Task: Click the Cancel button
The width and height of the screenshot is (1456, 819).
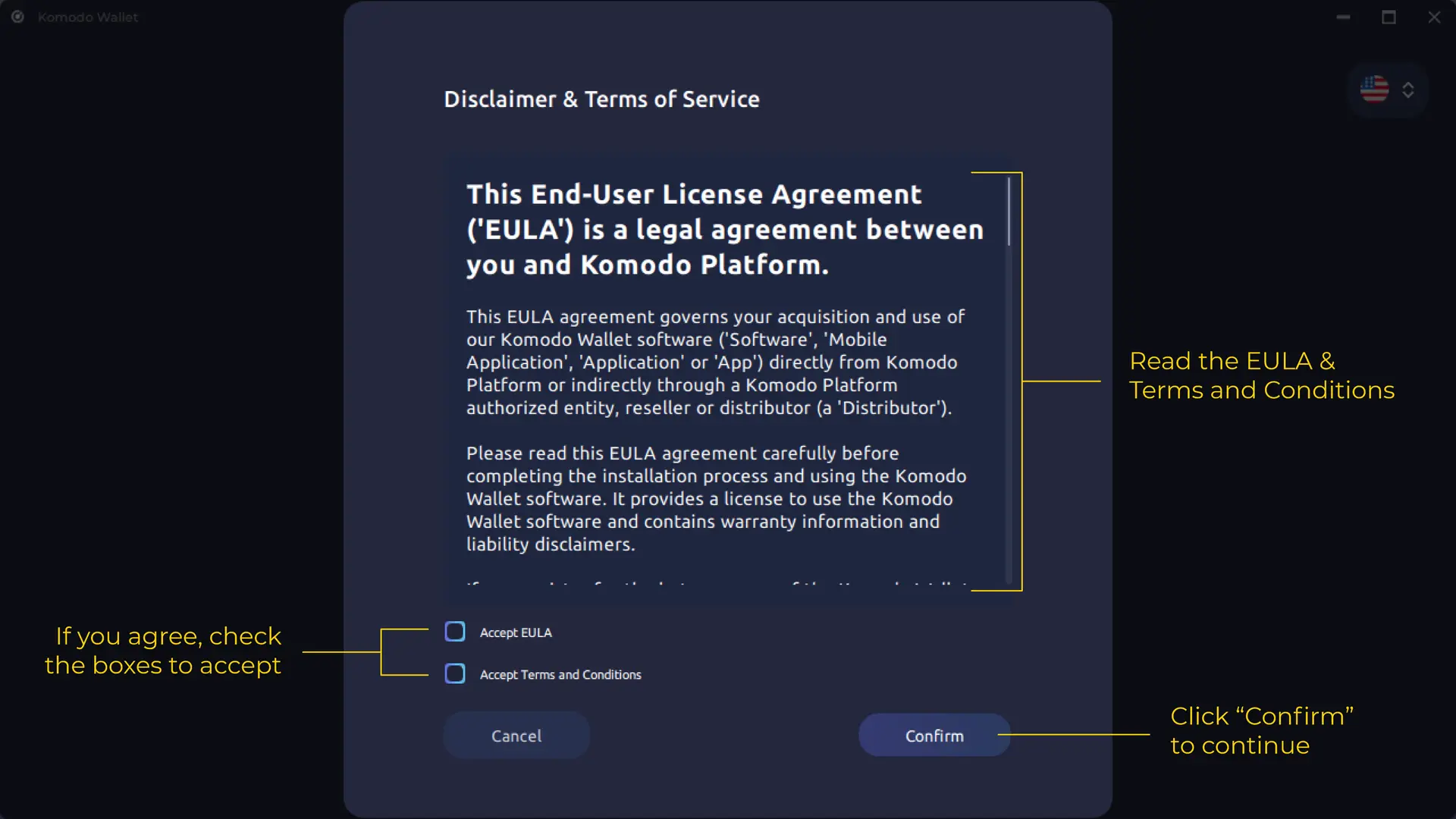Action: coord(517,735)
